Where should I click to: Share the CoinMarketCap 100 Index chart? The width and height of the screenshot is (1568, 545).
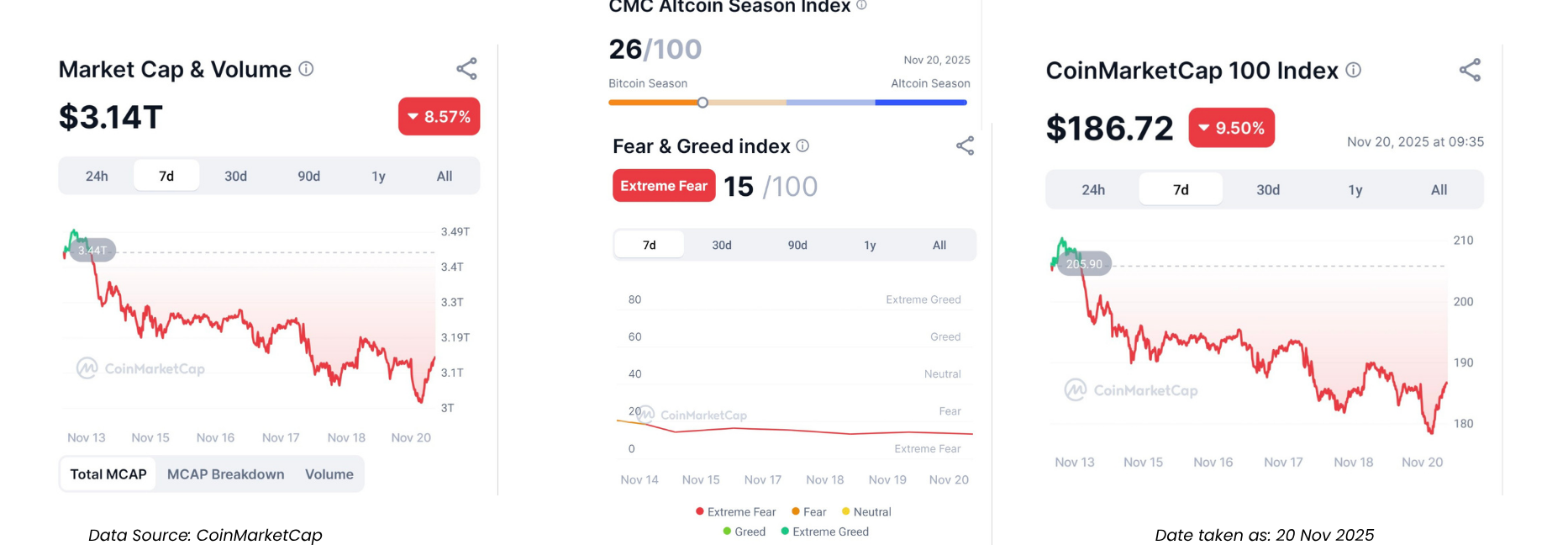(x=1470, y=70)
